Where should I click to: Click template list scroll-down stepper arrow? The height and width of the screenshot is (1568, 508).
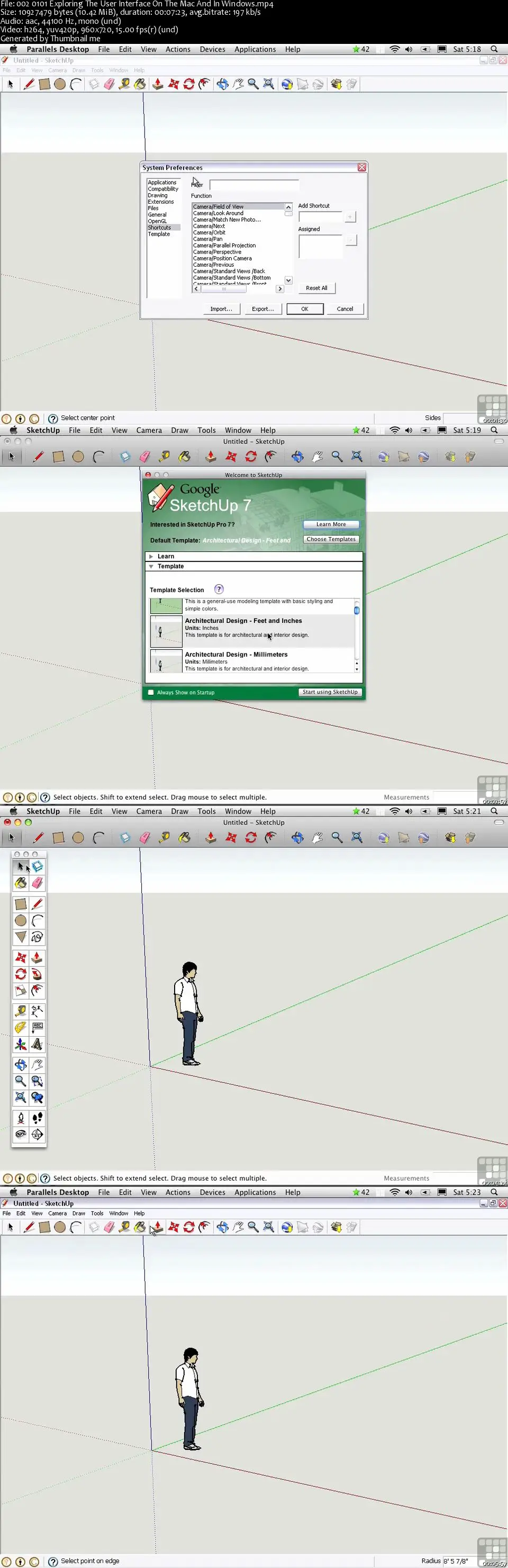click(357, 669)
